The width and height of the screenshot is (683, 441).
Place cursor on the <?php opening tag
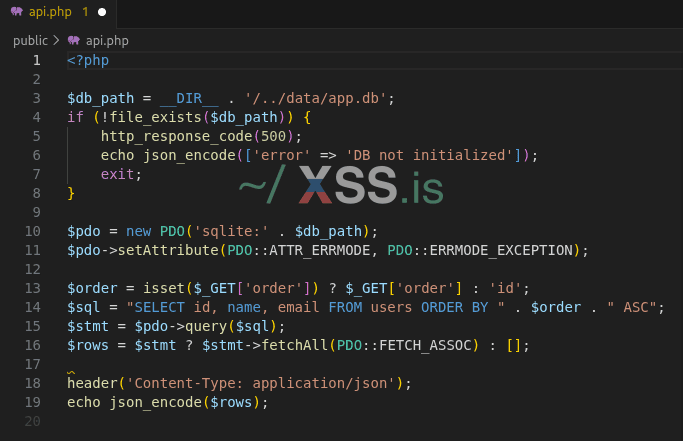pos(88,60)
